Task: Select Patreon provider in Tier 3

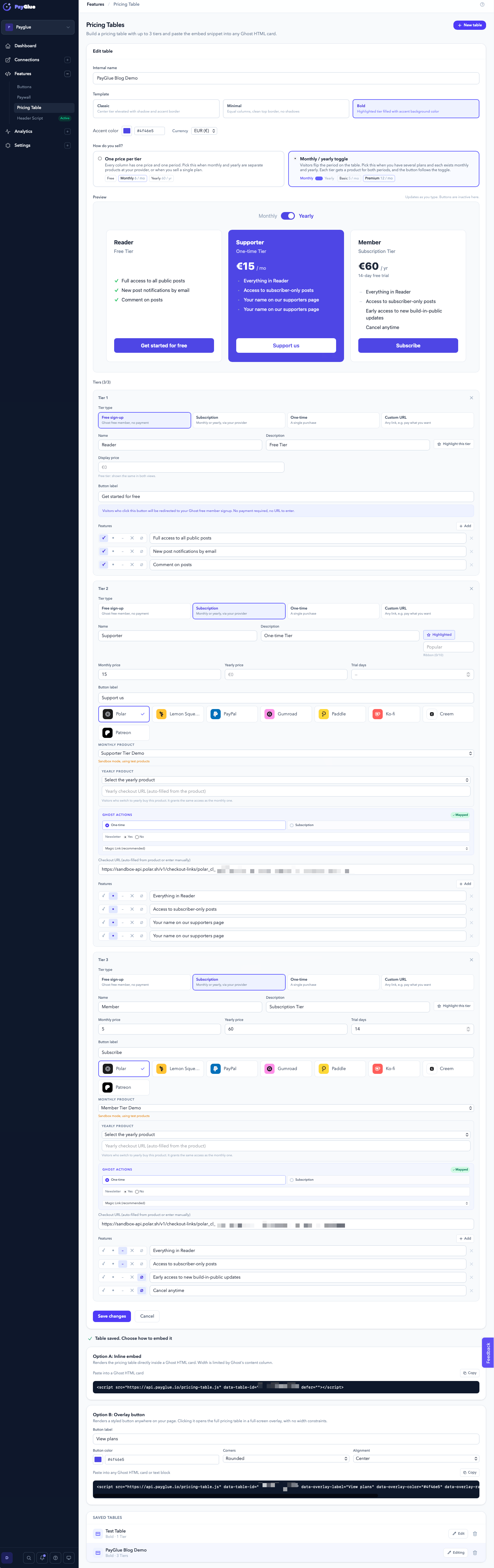Action: 124,1087
